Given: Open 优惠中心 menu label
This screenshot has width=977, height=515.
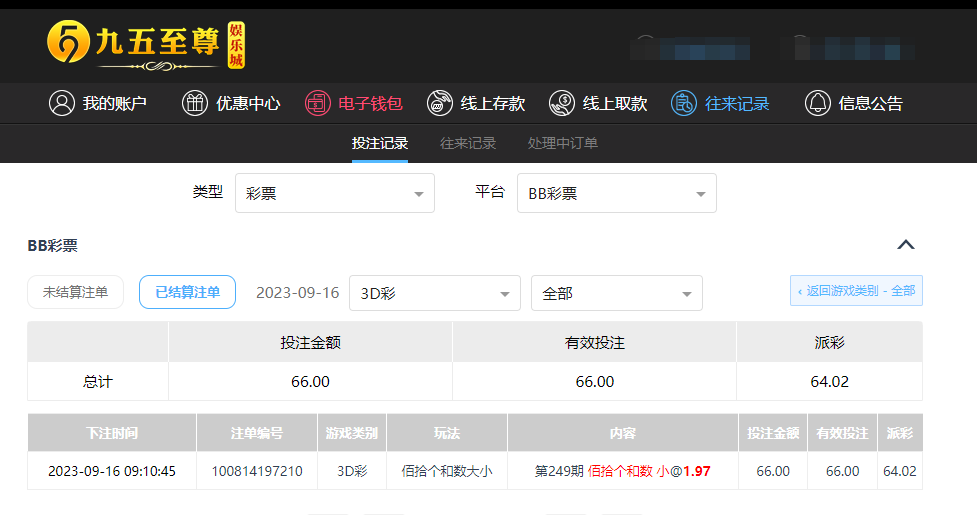Looking at the screenshot, I should [248, 103].
